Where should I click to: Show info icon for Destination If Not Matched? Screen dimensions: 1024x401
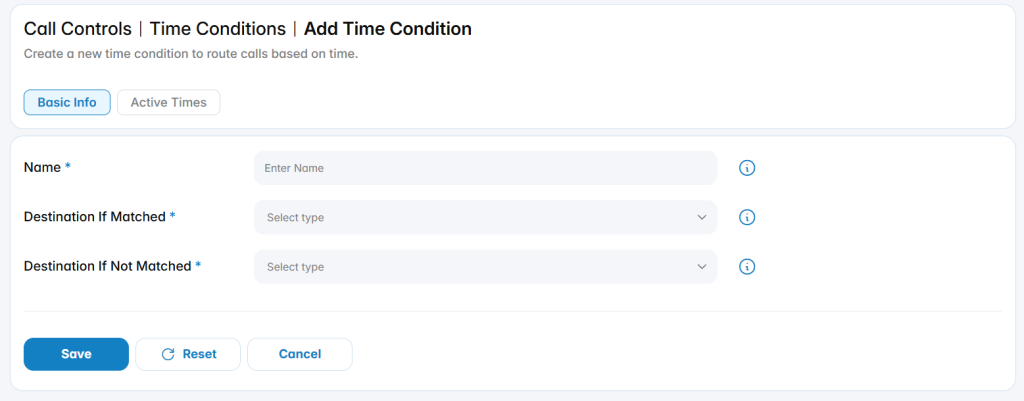tap(747, 266)
